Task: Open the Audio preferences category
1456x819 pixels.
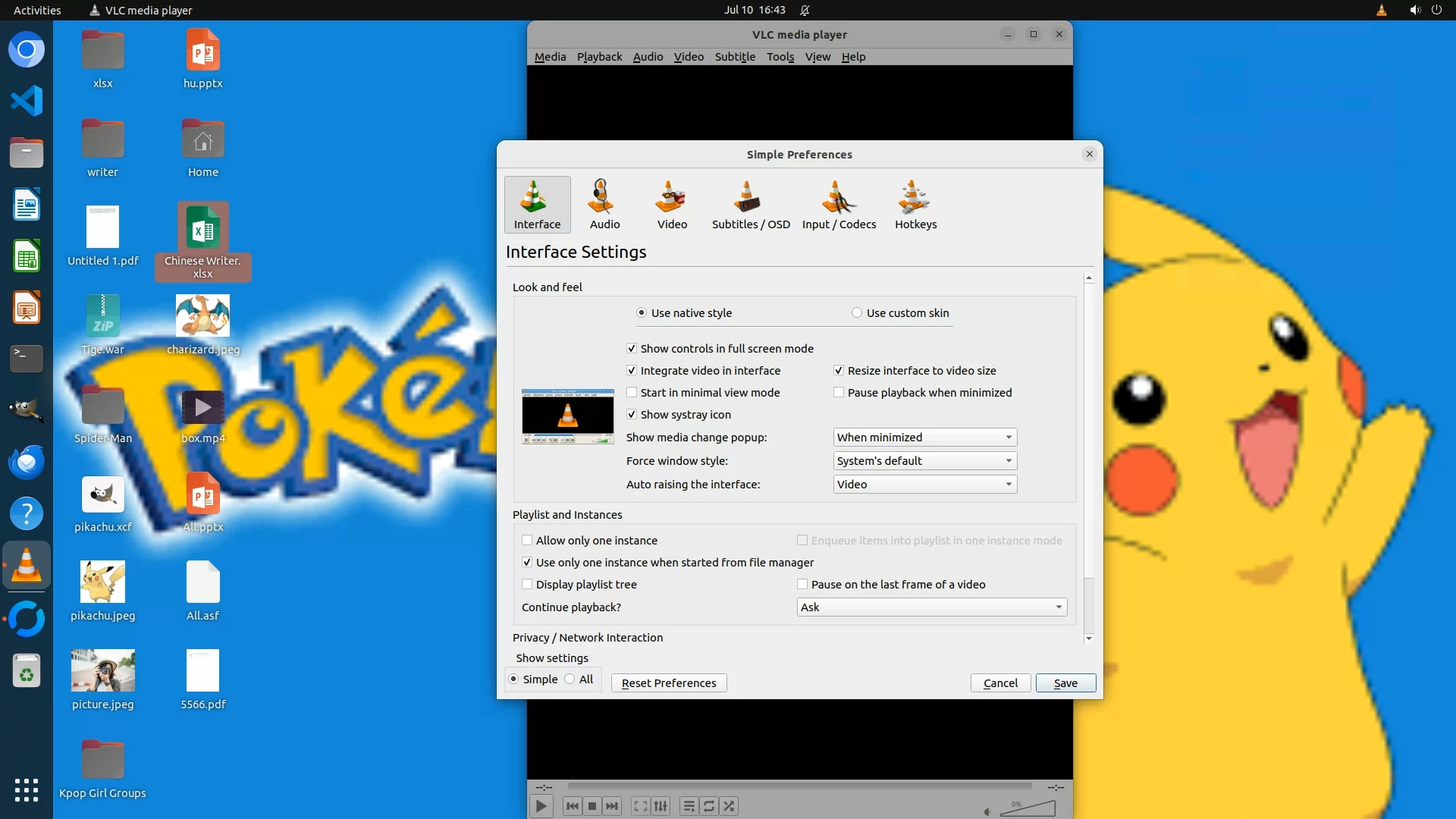Action: click(x=604, y=205)
